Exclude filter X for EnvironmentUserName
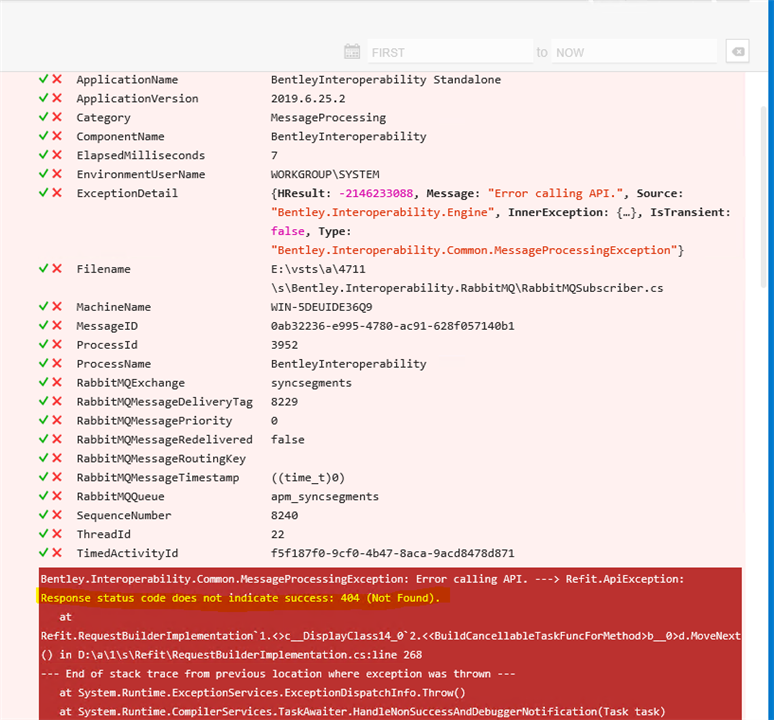774x720 pixels. coord(57,174)
